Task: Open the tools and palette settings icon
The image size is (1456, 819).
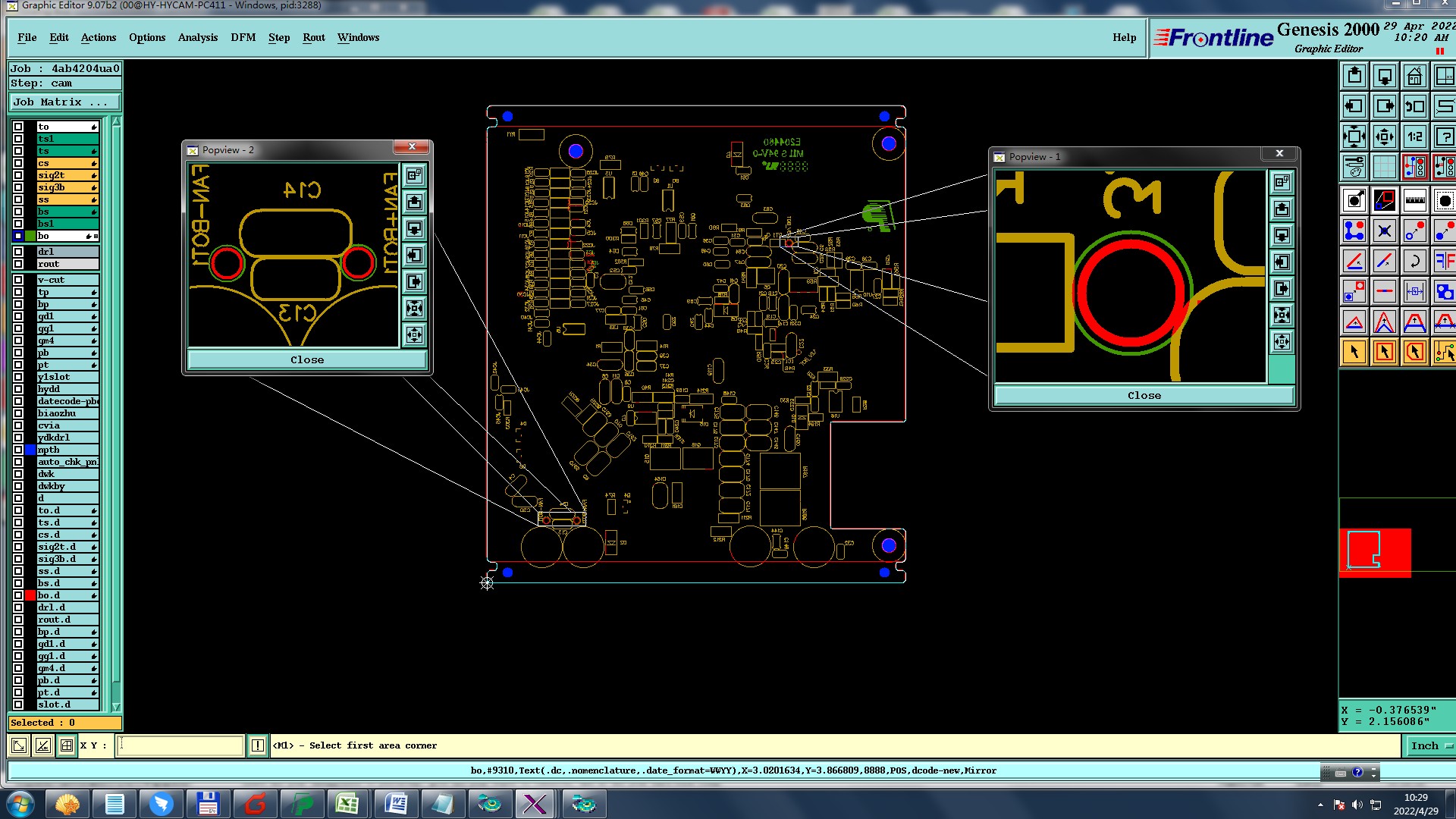Action: tap(1354, 167)
